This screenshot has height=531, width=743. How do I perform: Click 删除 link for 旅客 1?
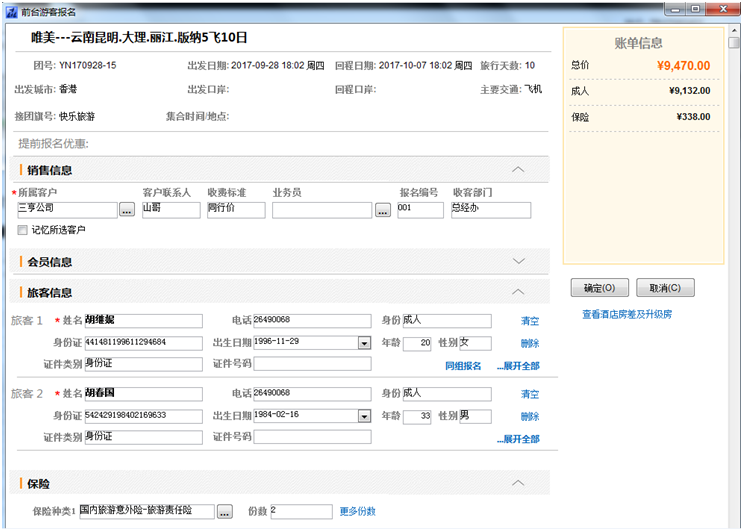530,343
